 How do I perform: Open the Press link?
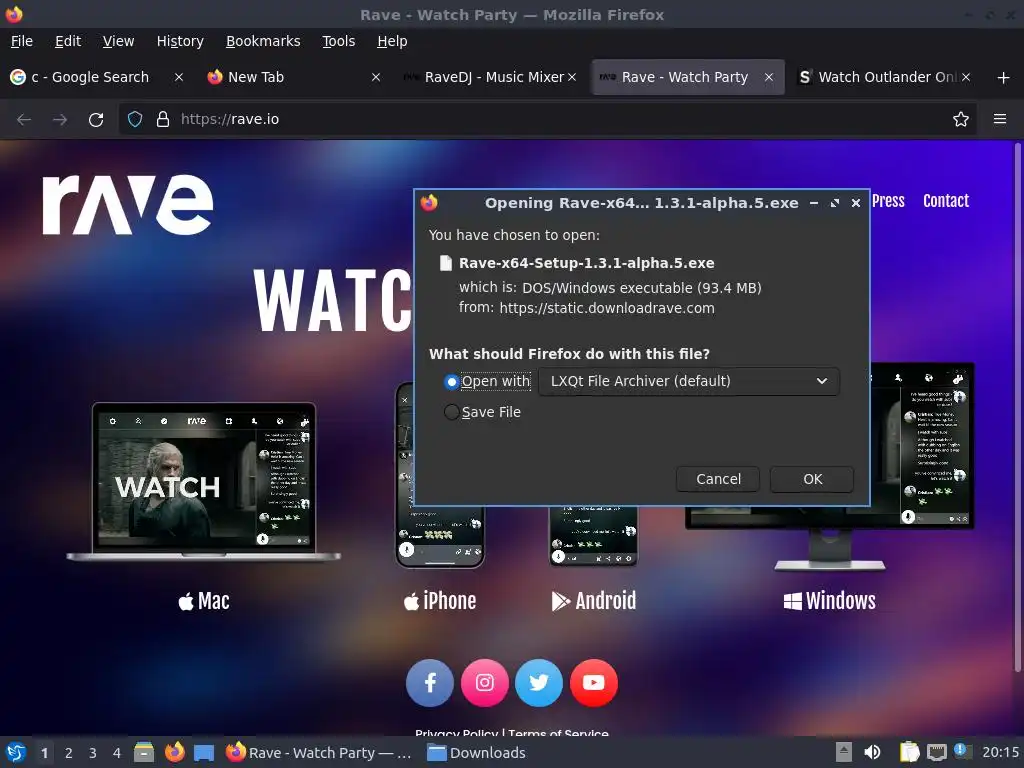(x=888, y=201)
